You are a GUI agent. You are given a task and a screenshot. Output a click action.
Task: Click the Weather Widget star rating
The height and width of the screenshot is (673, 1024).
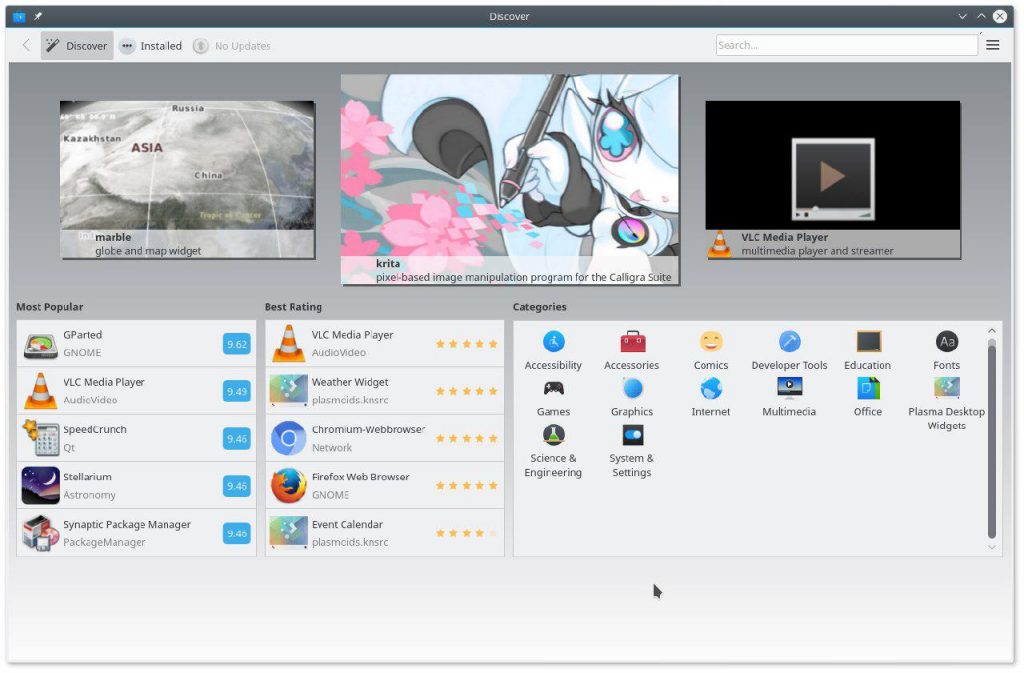click(x=467, y=391)
